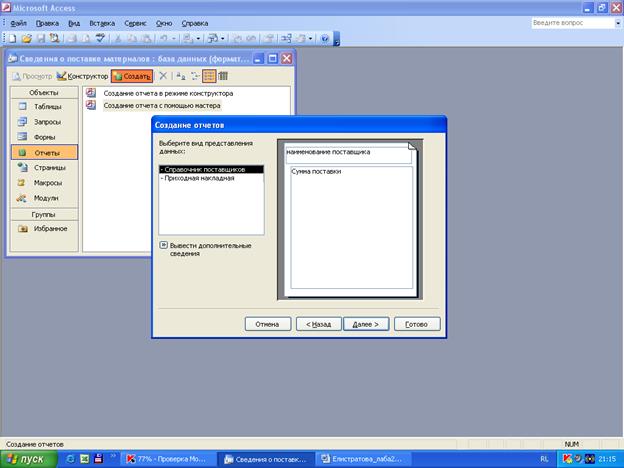Click the Properties icon in the main toolbar
The image size is (624, 468).
[x=269, y=39]
